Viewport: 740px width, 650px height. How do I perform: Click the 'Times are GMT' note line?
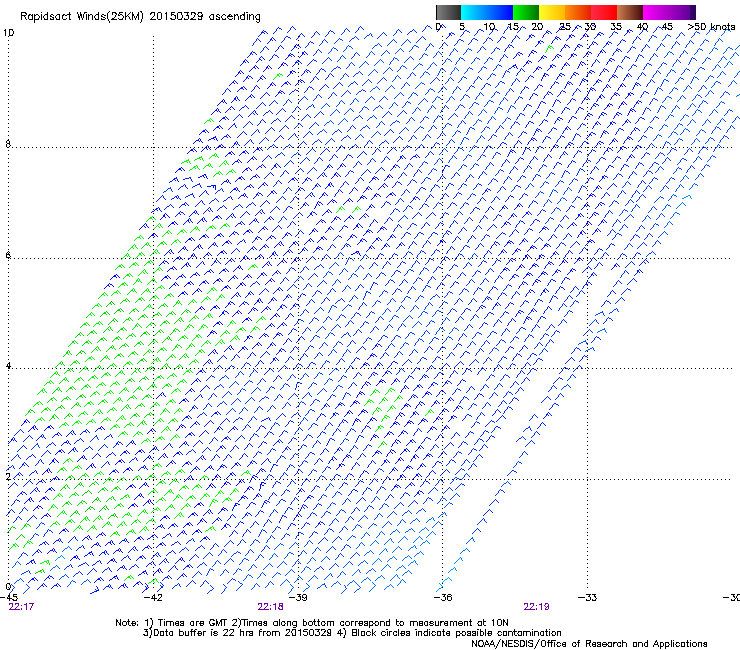[x=311, y=623]
